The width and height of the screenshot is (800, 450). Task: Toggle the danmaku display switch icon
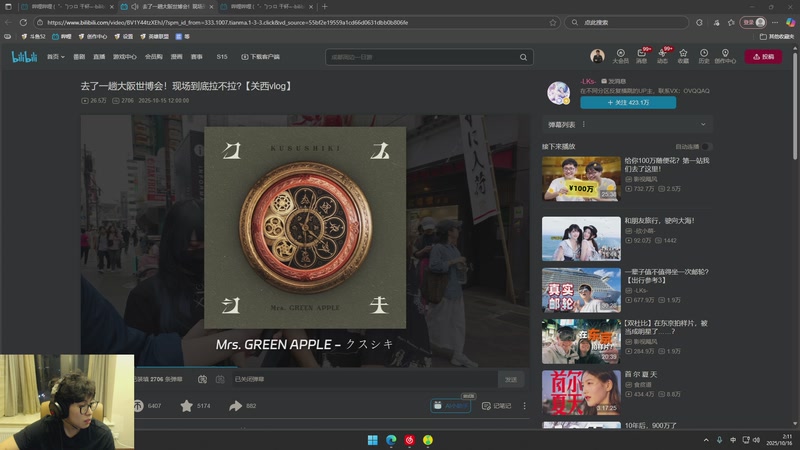[x=203, y=379]
